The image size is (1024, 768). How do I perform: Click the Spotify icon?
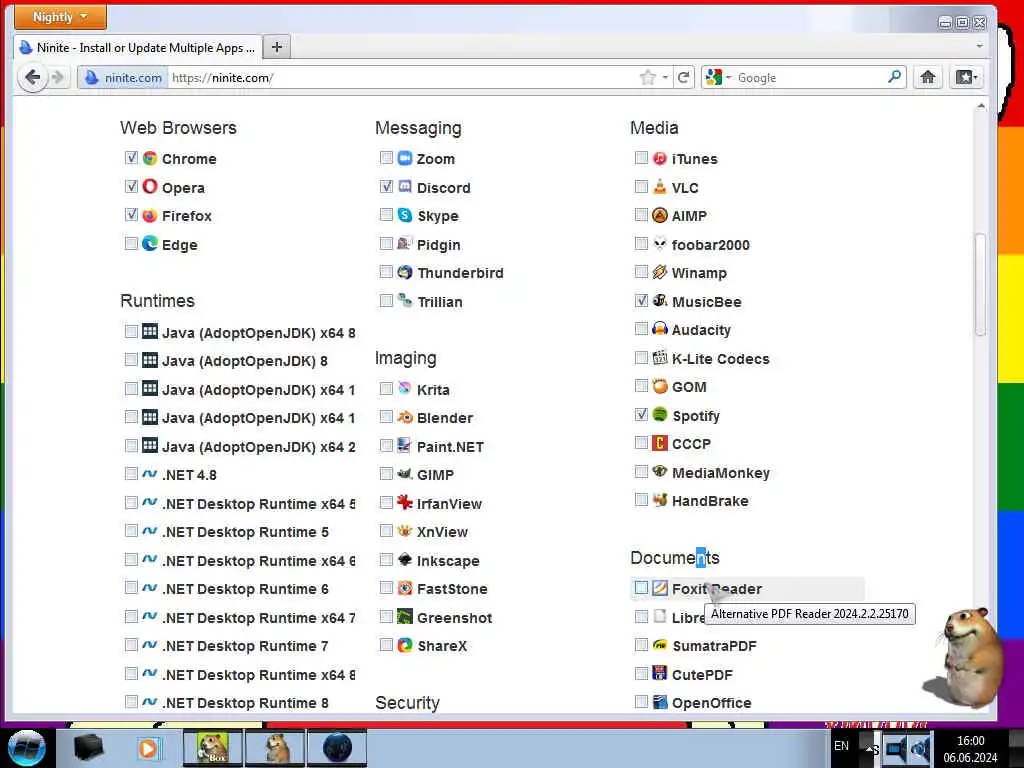[x=660, y=415]
